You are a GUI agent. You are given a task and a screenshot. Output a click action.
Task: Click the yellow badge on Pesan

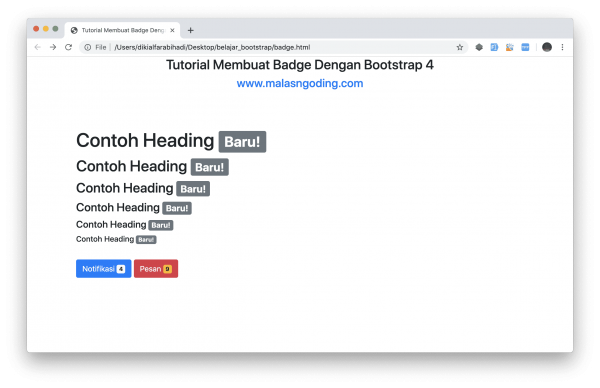167,269
